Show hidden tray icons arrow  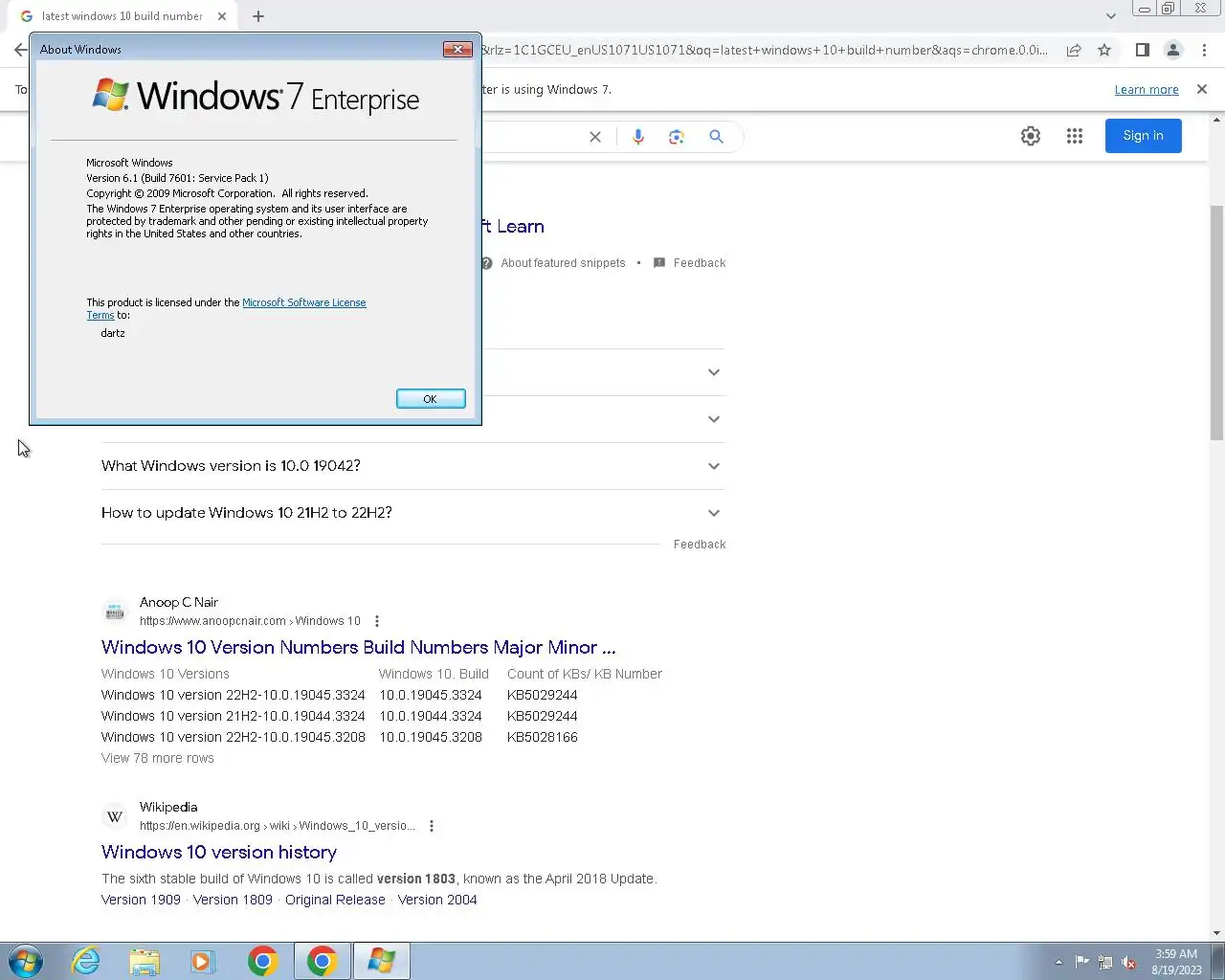[x=1058, y=962]
